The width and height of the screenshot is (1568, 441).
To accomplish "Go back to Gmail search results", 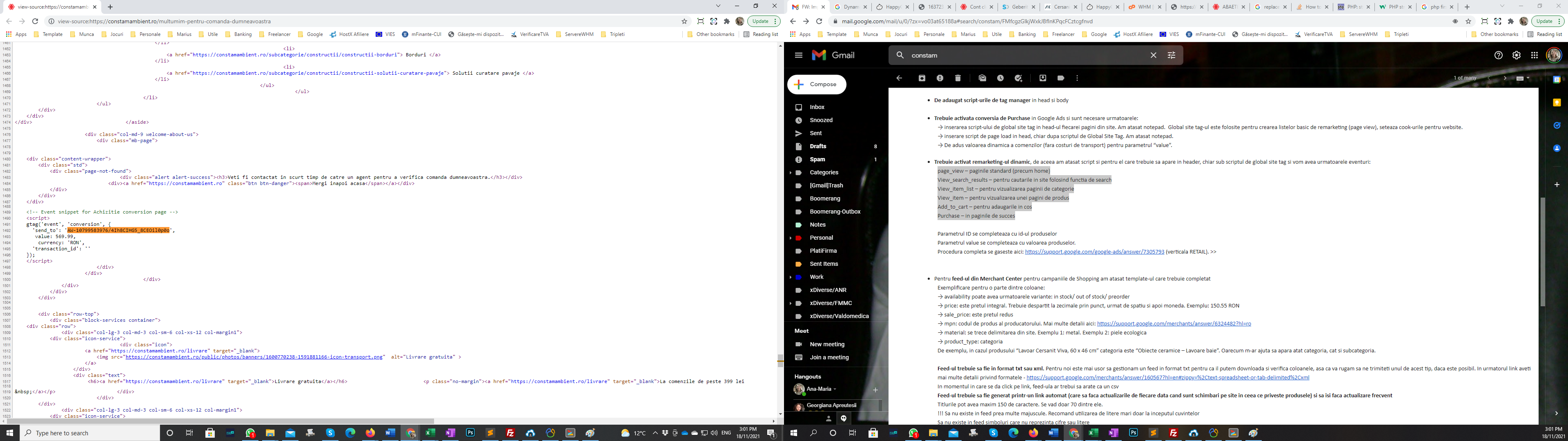I will click(899, 78).
